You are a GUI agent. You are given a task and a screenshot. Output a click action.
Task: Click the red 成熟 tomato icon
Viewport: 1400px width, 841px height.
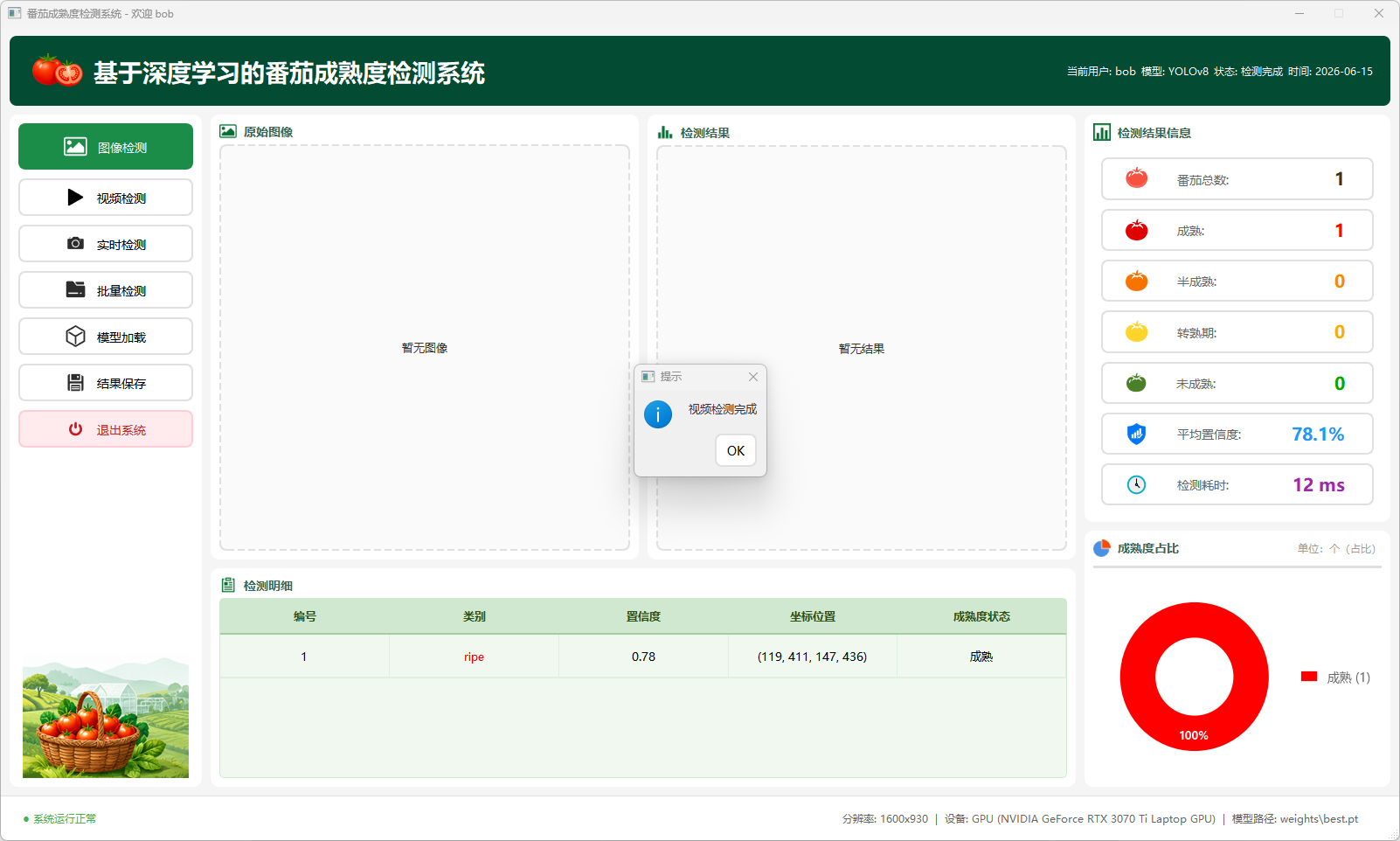[1136, 230]
